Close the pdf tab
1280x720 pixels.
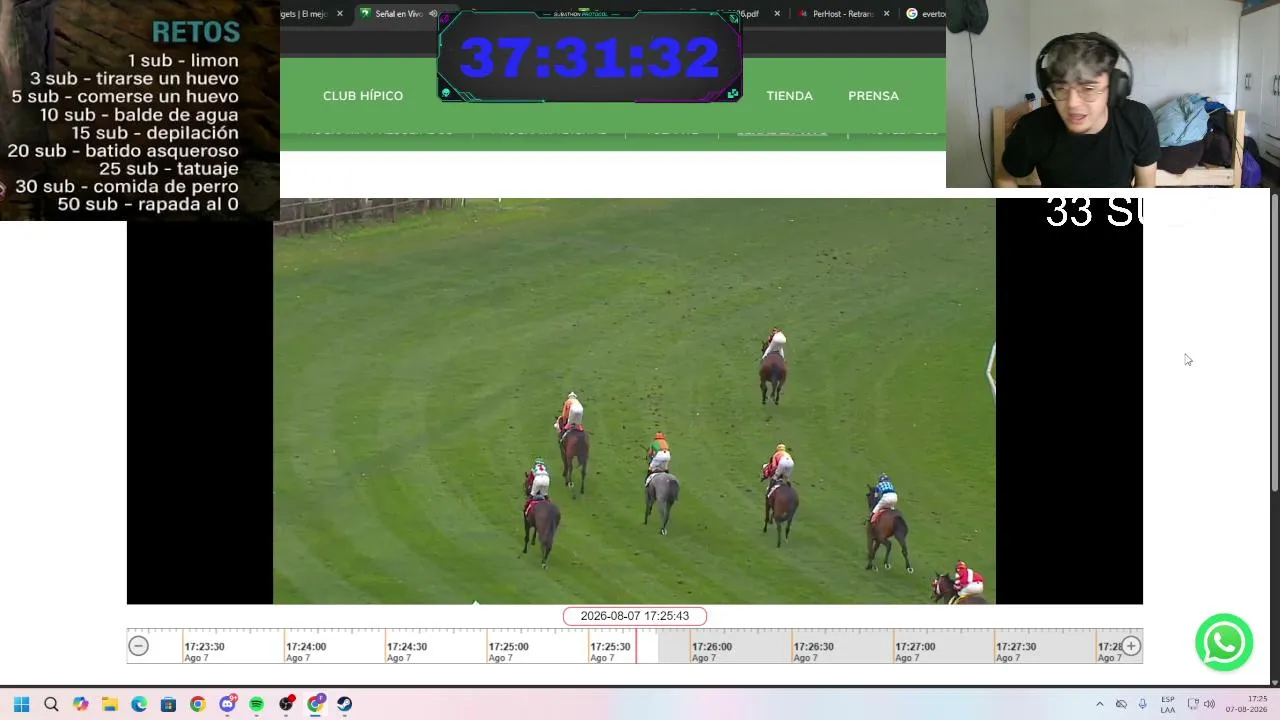click(x=777, y=14)
